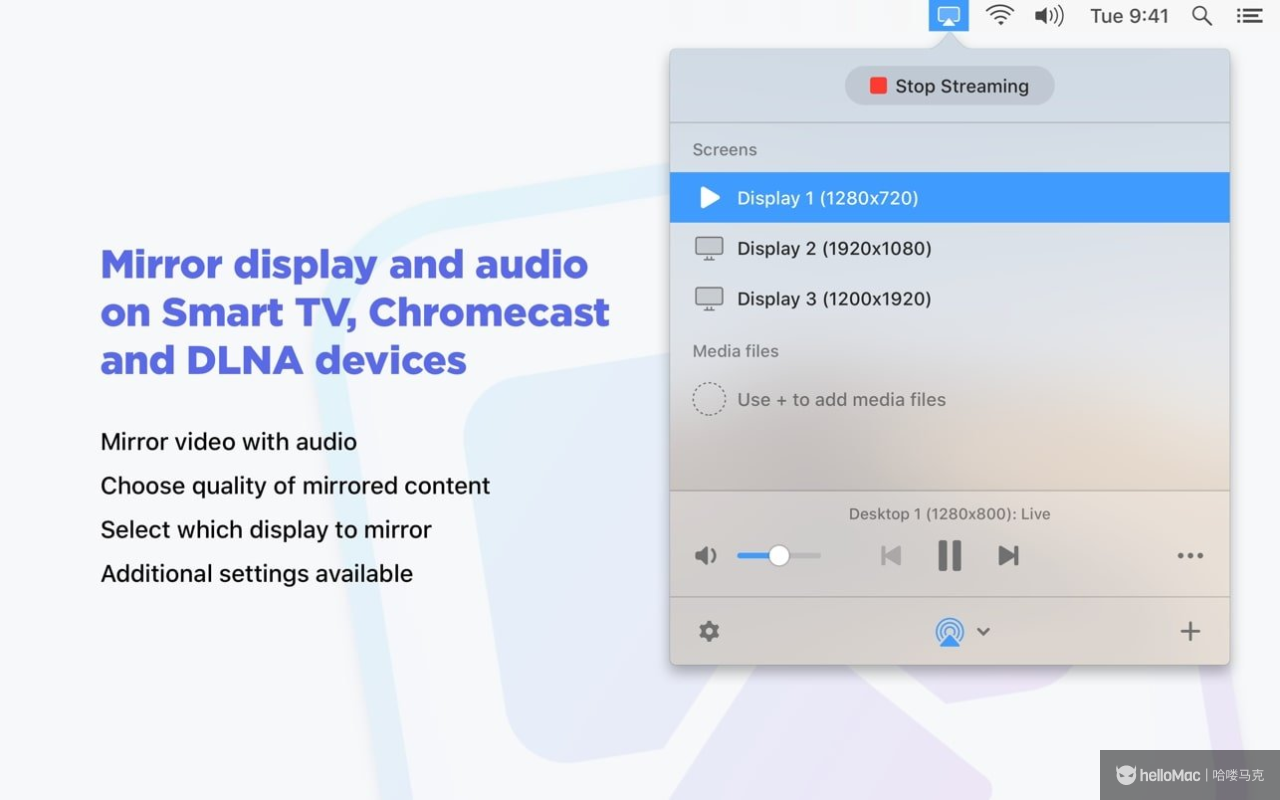Viewport: 1280px width, 800px height.
Task: Click the Tue 9:41 menu bar clock
Action: click(x=1129, y=16)
